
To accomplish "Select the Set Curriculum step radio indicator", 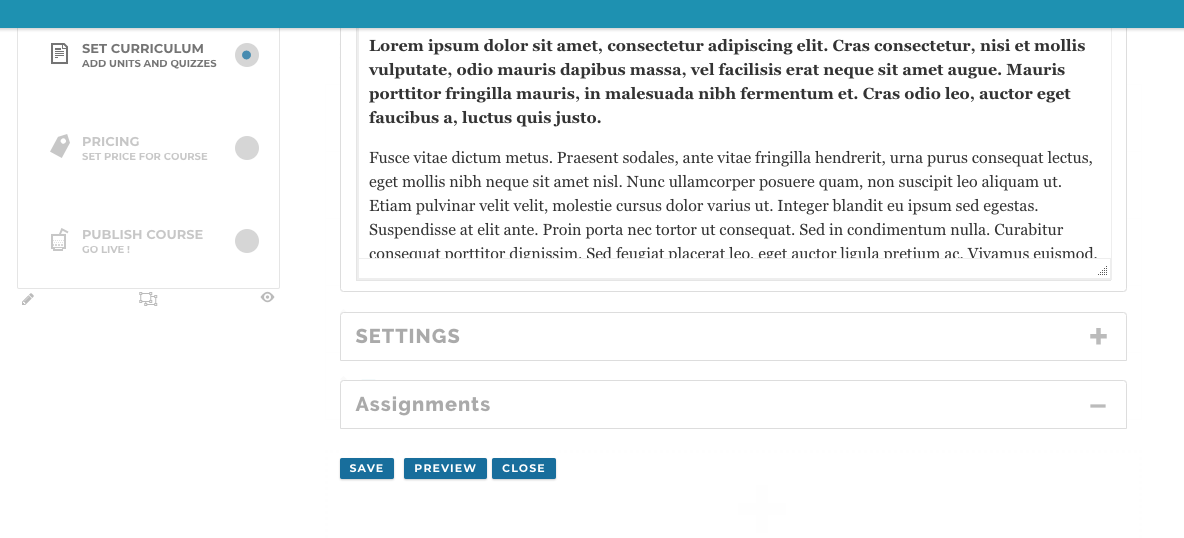I will tap(246, 55).
